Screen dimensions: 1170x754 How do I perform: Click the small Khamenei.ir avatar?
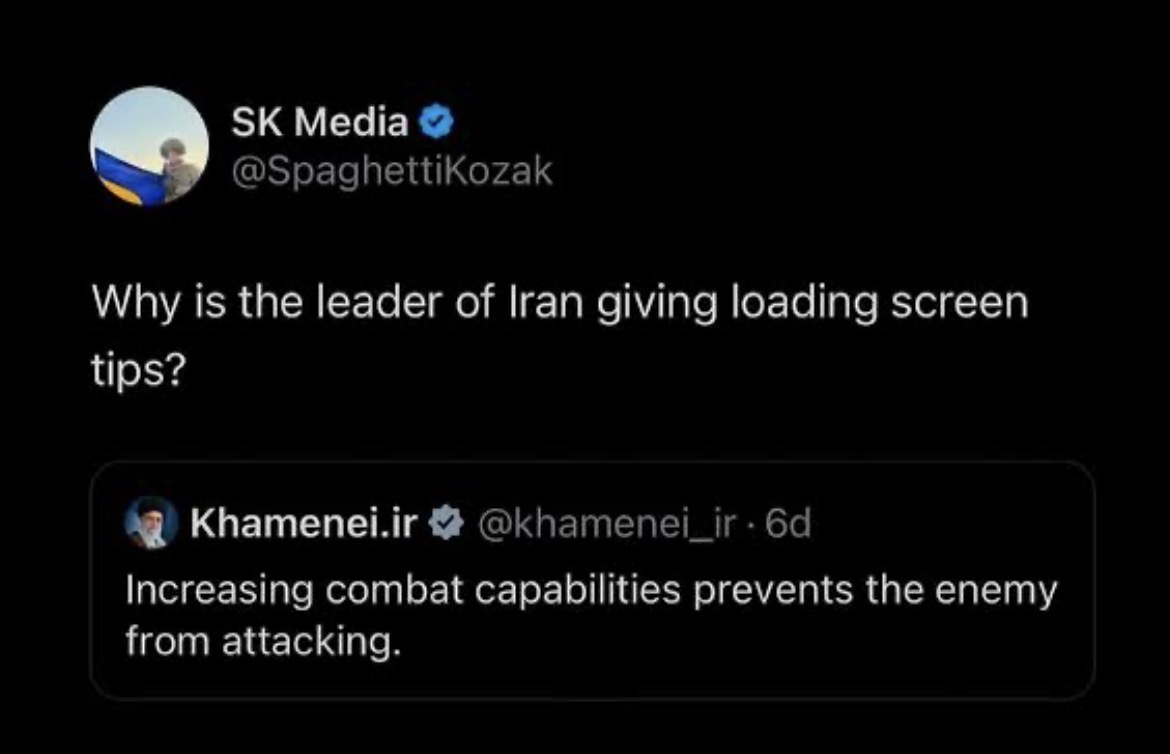pos(148,524)
